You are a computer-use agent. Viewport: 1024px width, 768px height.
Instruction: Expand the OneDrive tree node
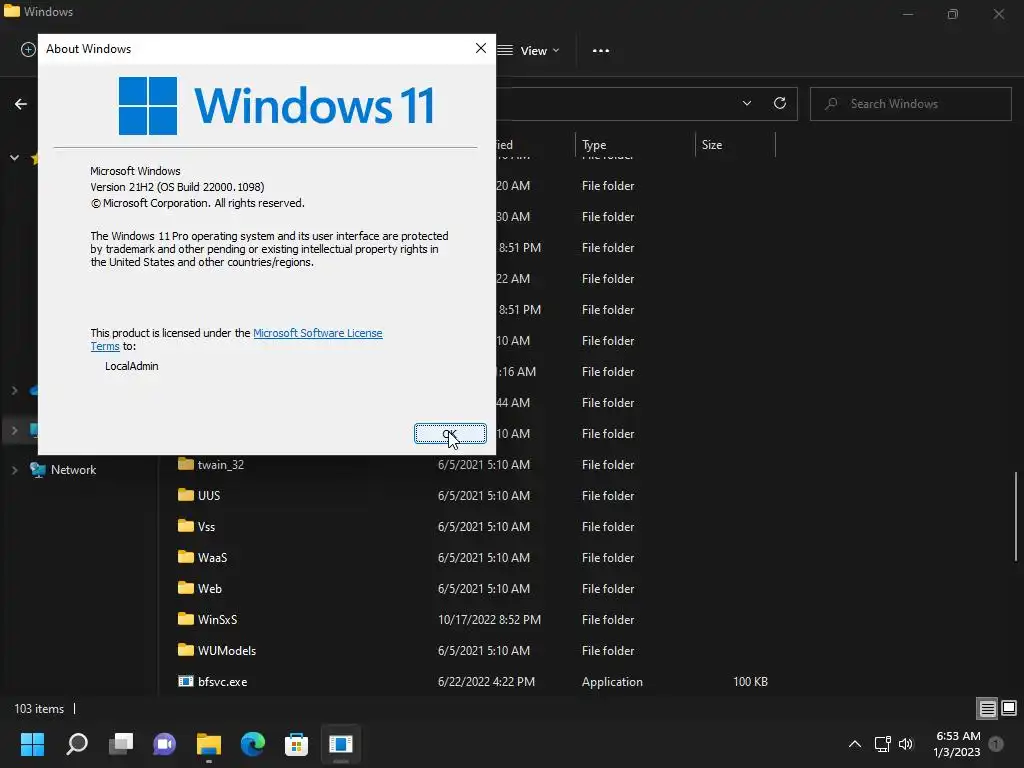pos(14,391)
